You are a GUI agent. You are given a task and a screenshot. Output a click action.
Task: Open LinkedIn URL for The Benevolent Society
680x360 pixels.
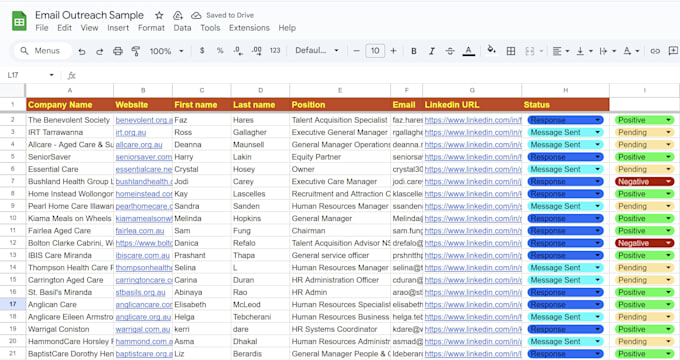pos(473,120)
